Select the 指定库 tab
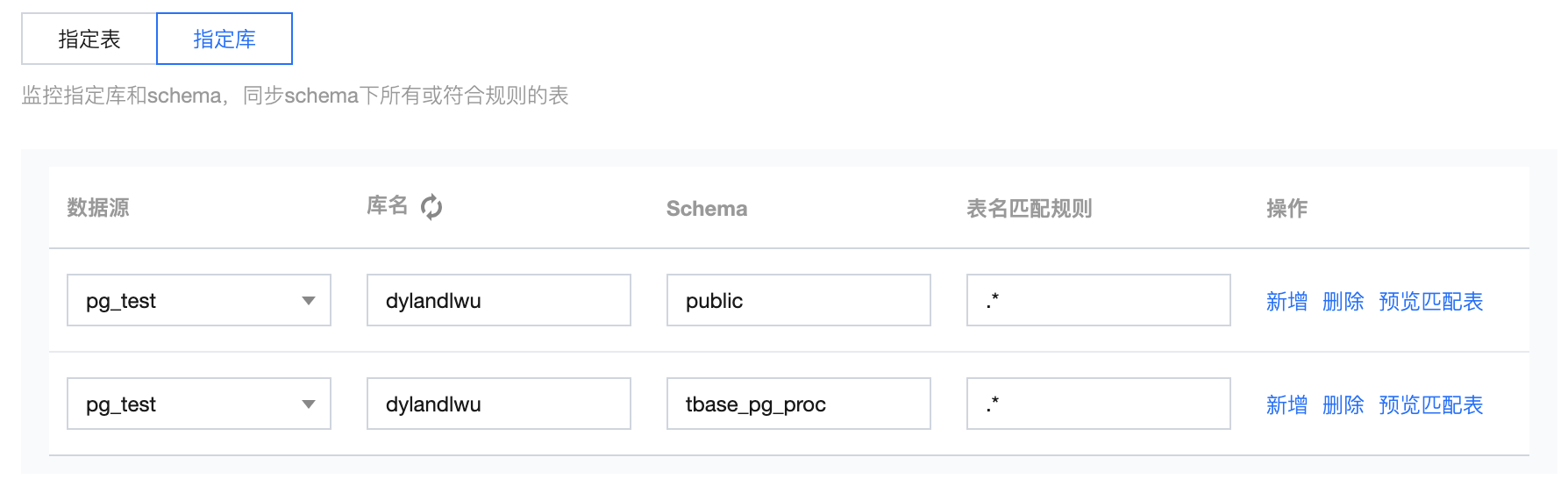 pyautogui.click(x=225, y=39)
